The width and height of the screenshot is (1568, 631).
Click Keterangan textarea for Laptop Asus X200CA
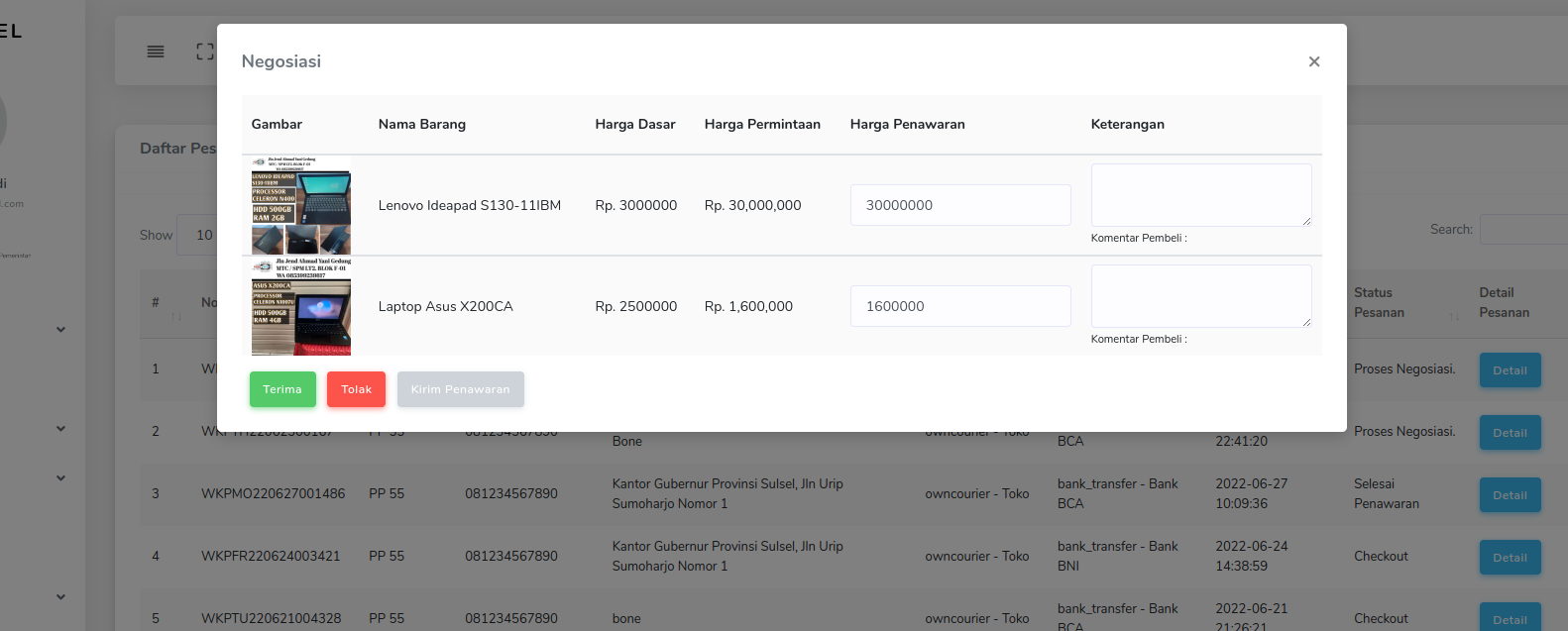pos(1200,296)
